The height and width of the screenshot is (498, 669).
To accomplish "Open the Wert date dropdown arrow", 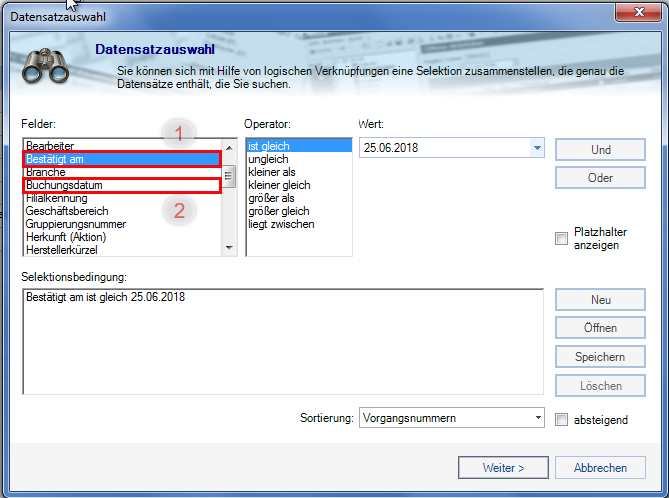I will click(x=537, y=149).
